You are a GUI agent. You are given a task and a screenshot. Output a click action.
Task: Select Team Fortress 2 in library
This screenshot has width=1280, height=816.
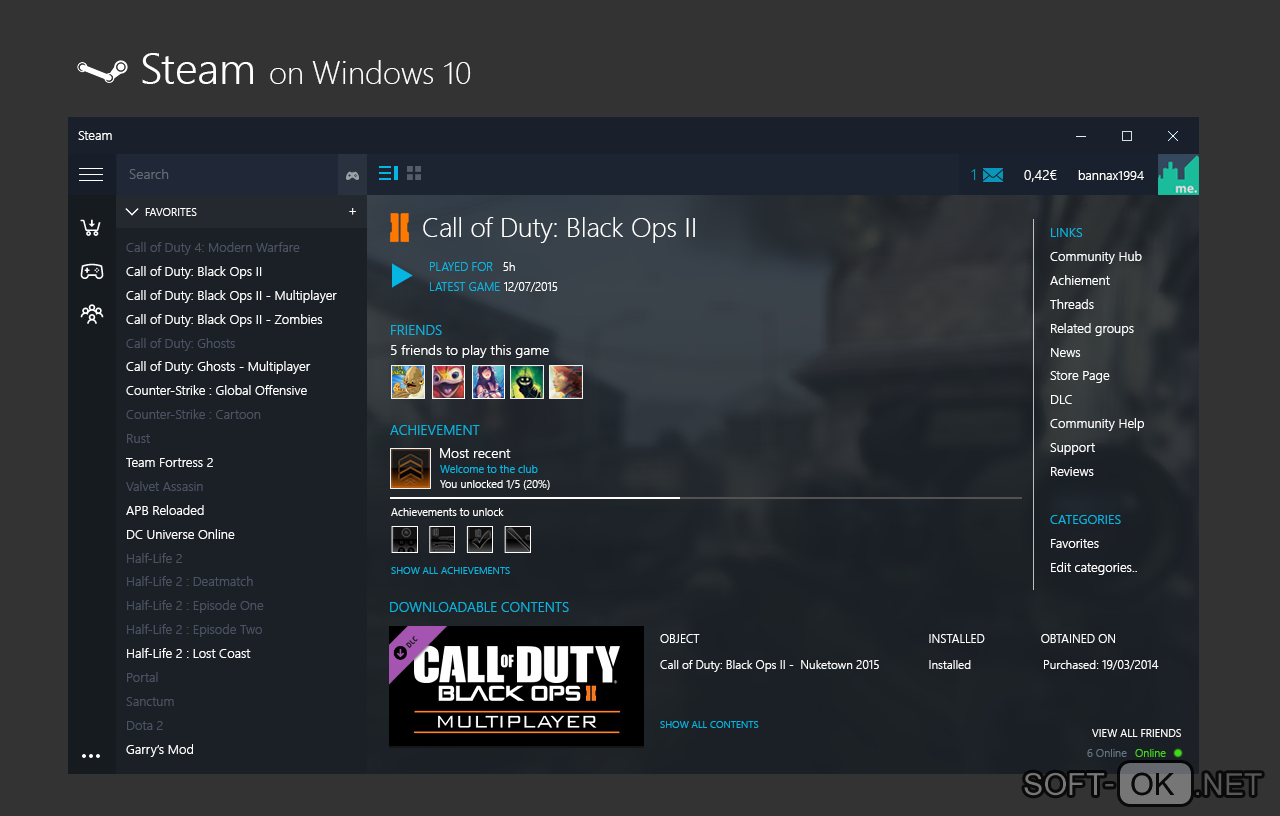(x=170, y=463)
